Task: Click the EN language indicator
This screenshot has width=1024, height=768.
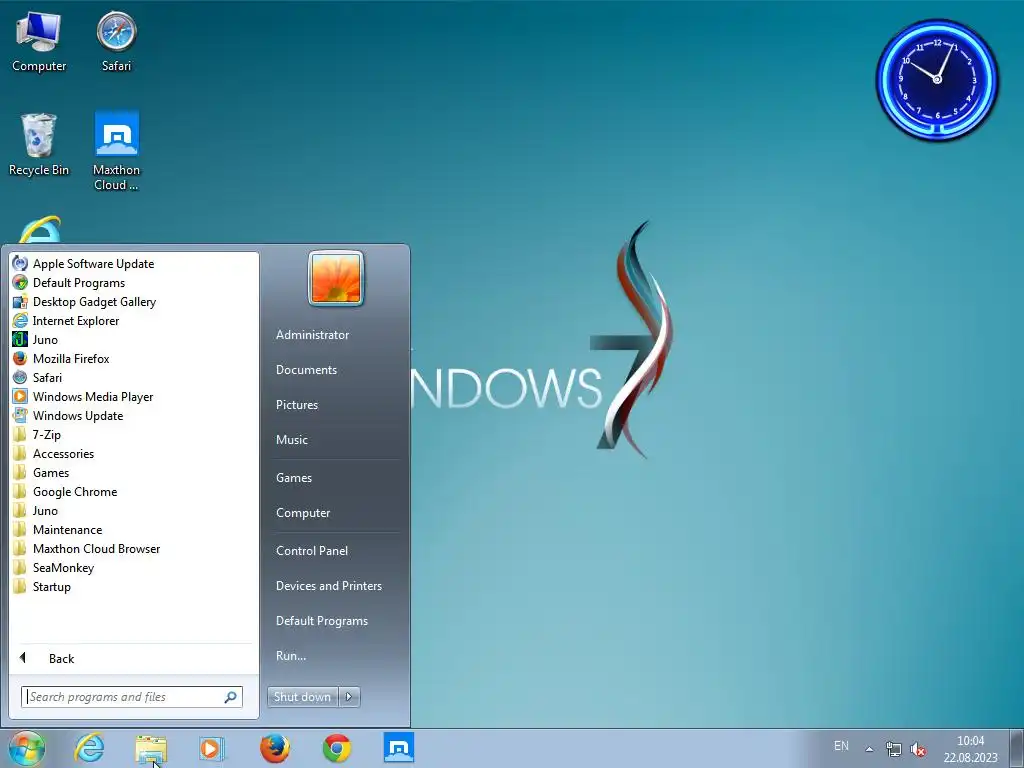Action: (841, 746)
